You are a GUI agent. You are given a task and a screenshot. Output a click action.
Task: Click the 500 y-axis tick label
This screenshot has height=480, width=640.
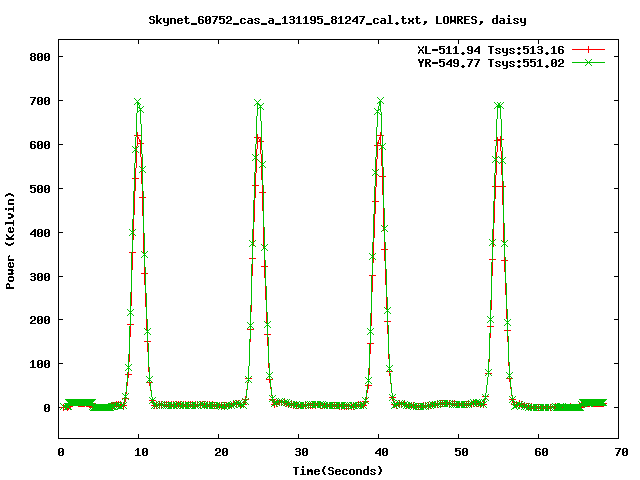tap(40, 189)
